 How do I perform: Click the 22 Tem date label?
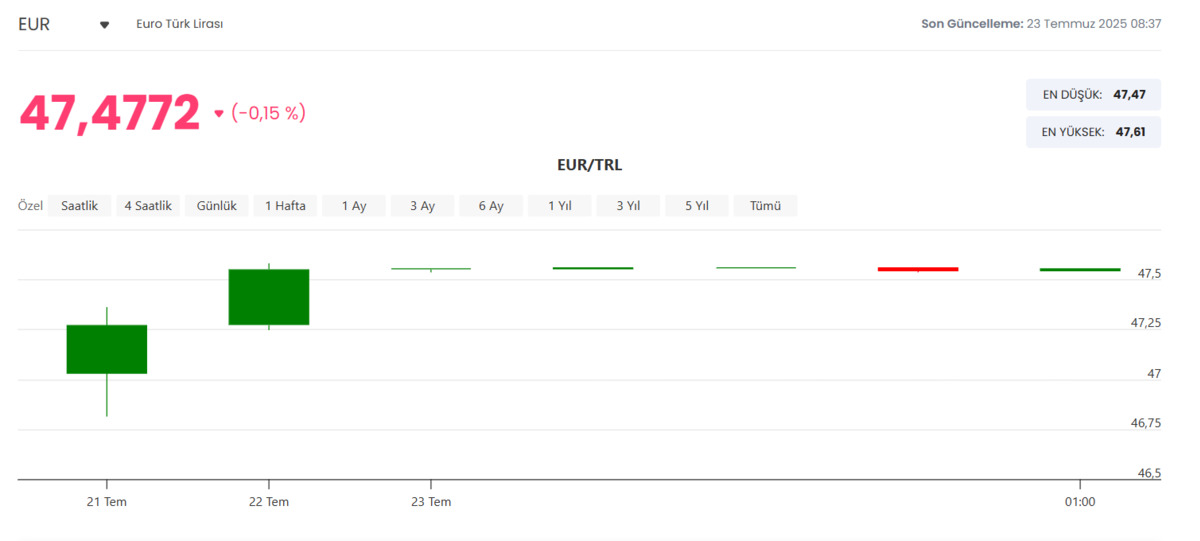(x=269, y=502)
